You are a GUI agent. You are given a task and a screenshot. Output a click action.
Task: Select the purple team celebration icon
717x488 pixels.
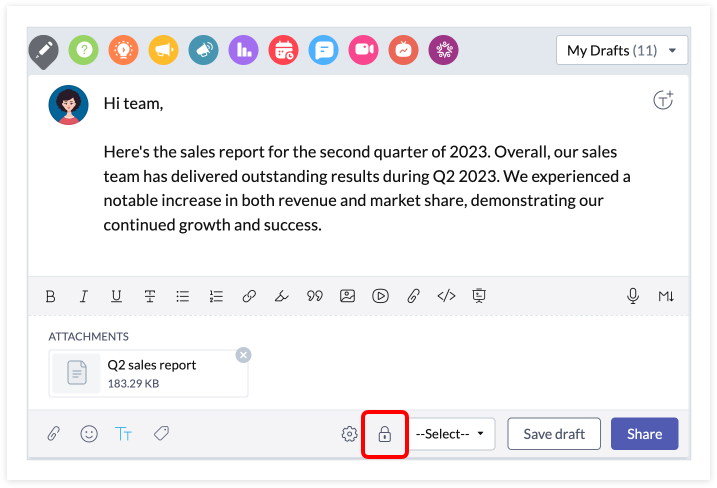(x=444, y=50)
